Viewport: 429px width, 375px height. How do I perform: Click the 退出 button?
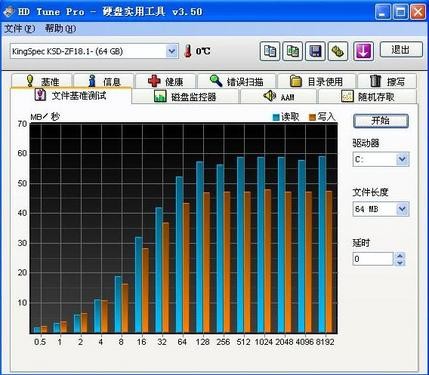point(400,50)
